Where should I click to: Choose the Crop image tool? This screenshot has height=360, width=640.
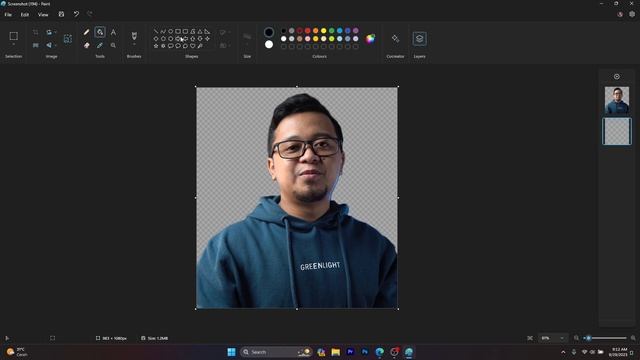tap(36, 32)
